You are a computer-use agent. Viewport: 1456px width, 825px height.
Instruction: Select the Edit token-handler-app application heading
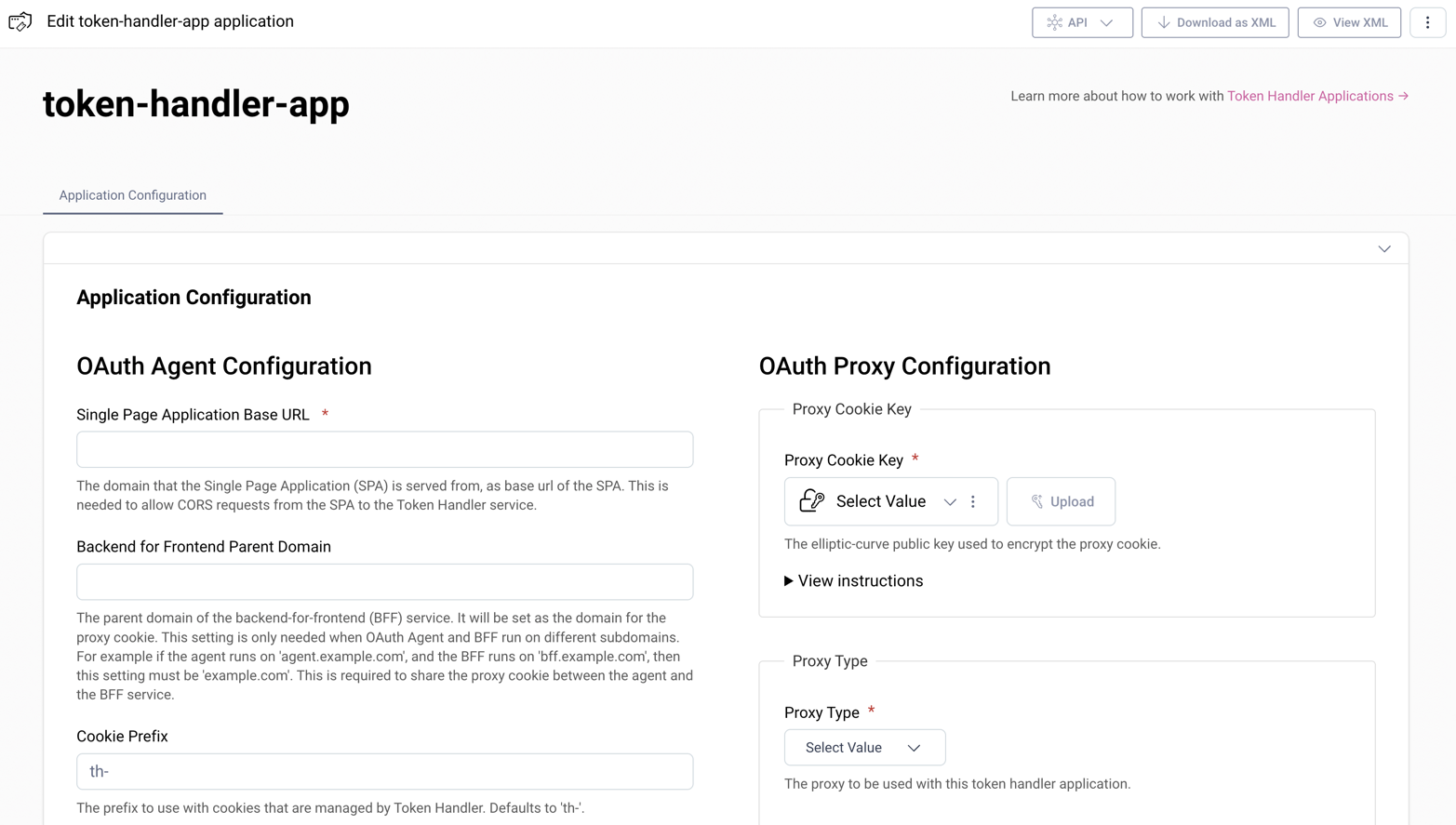tap(170, 20)
